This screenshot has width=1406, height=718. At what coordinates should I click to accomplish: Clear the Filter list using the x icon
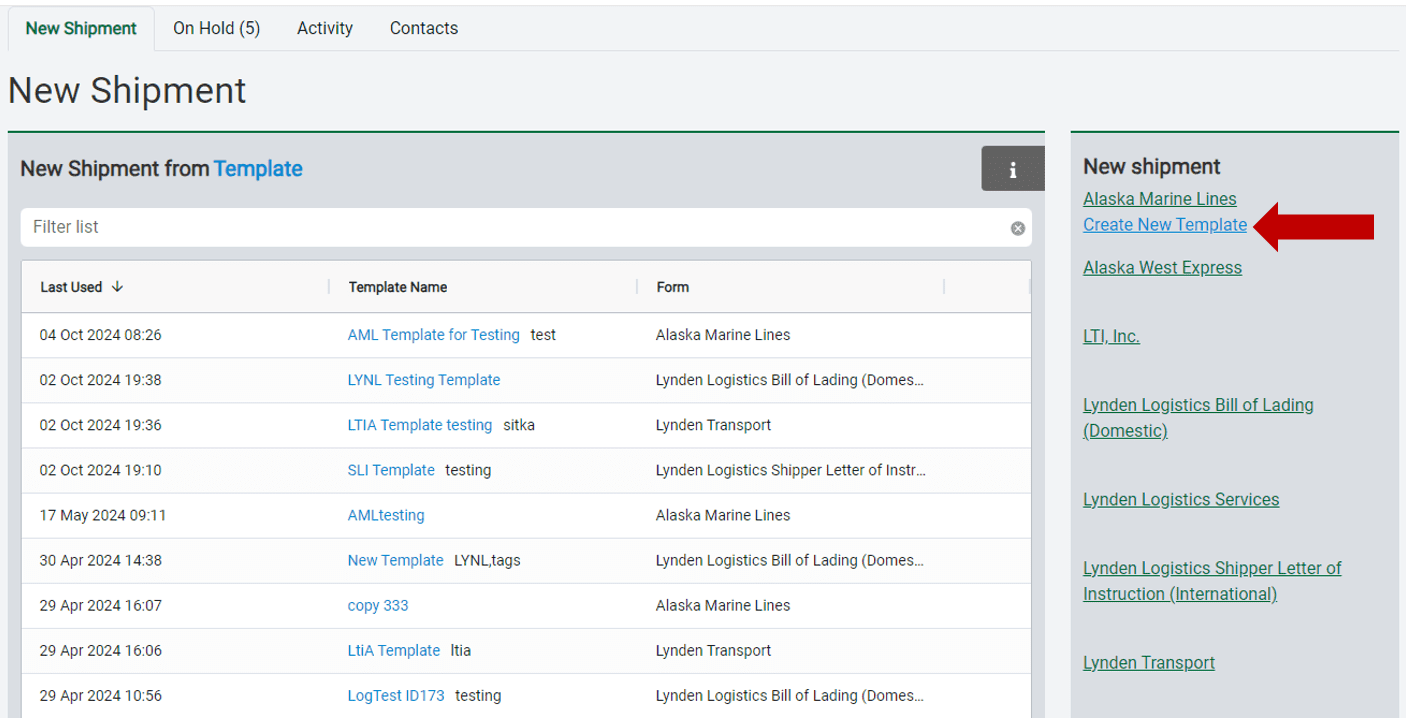pyautogui.click(x=1017, y=227)
